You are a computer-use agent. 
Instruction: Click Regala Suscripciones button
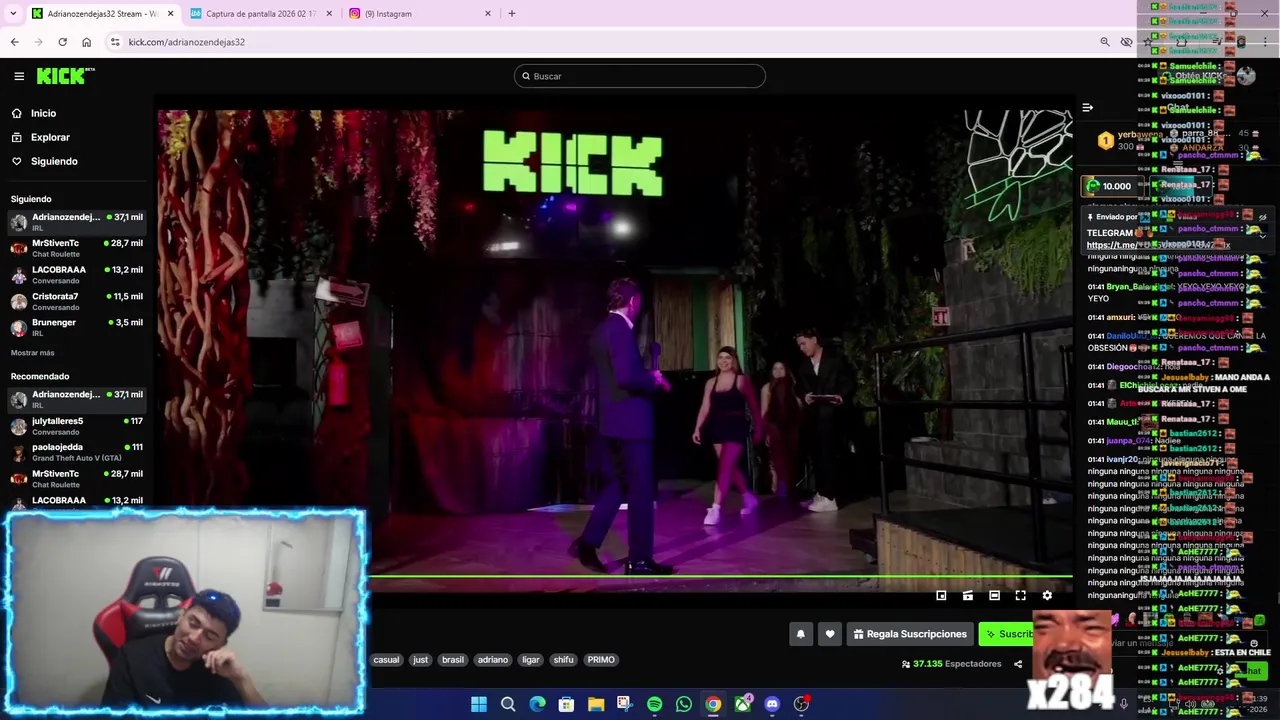pyautogui.click(x=910, y=634)
